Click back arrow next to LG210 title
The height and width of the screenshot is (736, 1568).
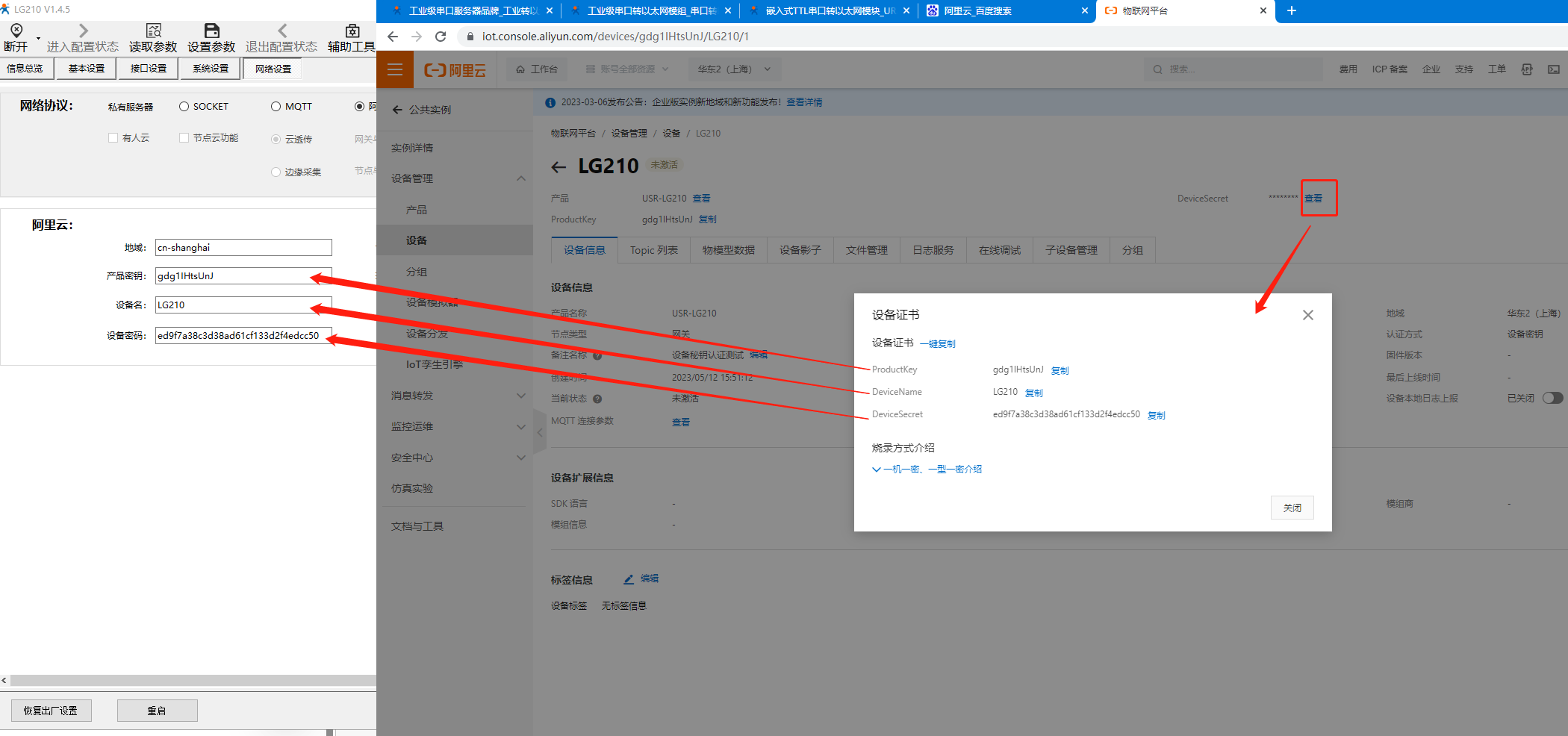point(559,167)
